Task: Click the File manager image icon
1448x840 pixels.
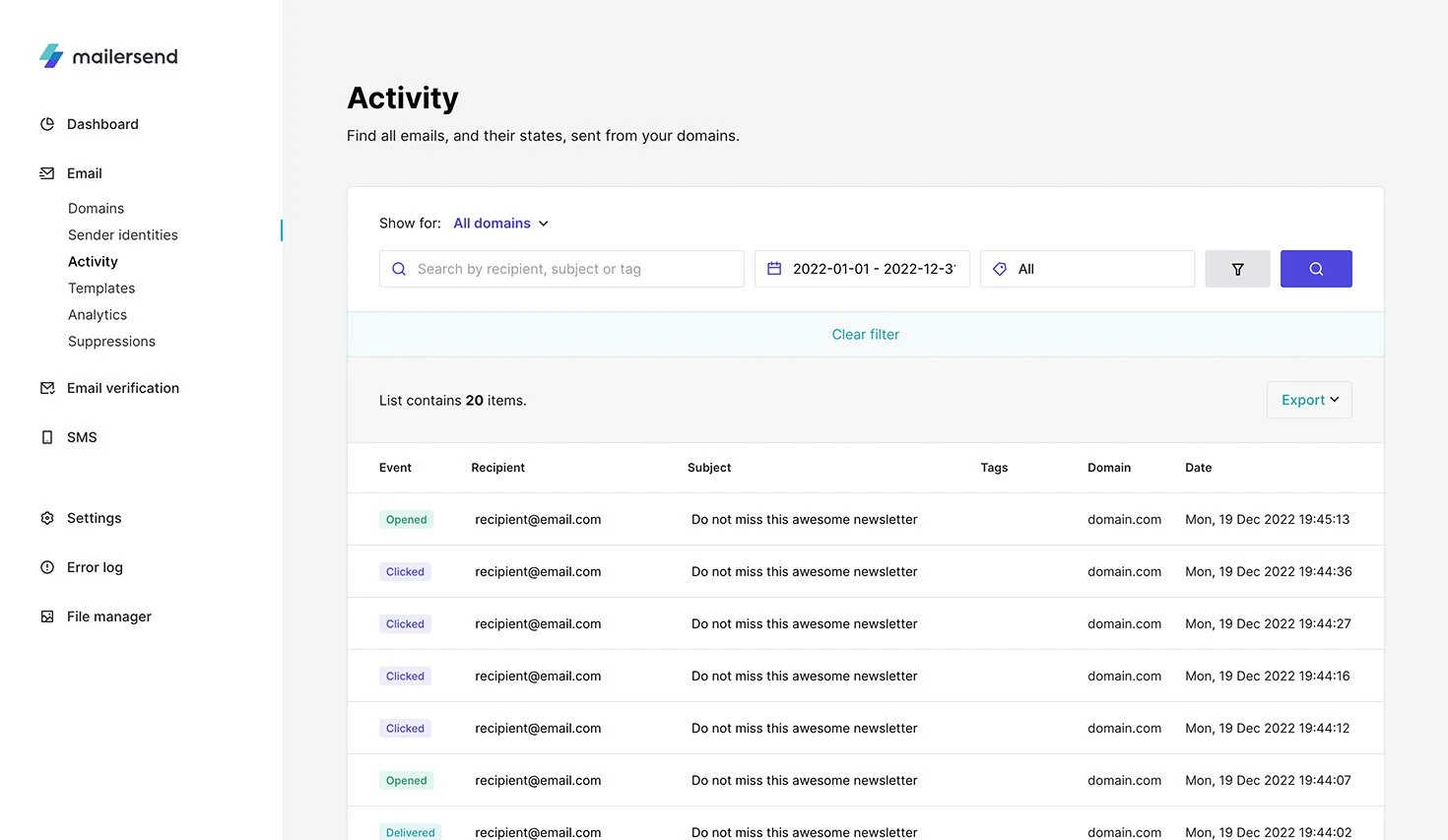Action: tap(47, 616)
